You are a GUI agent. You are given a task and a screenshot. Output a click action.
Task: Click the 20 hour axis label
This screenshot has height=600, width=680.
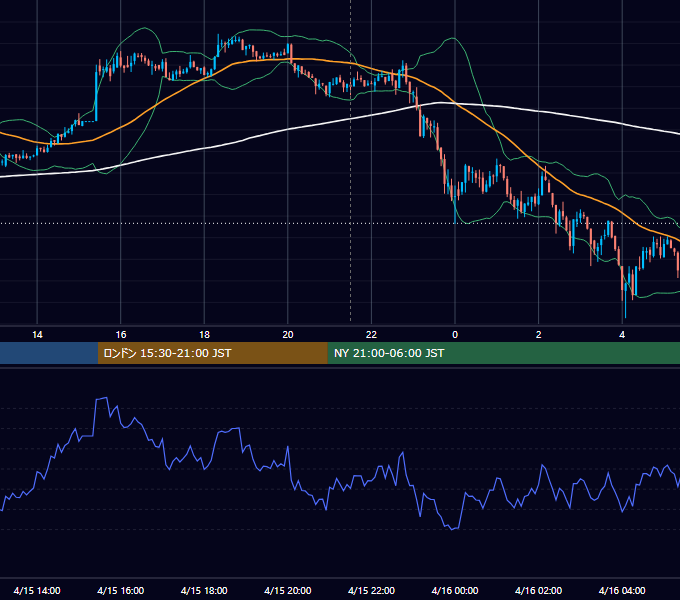pyautogui.click(x=288, y=335)
